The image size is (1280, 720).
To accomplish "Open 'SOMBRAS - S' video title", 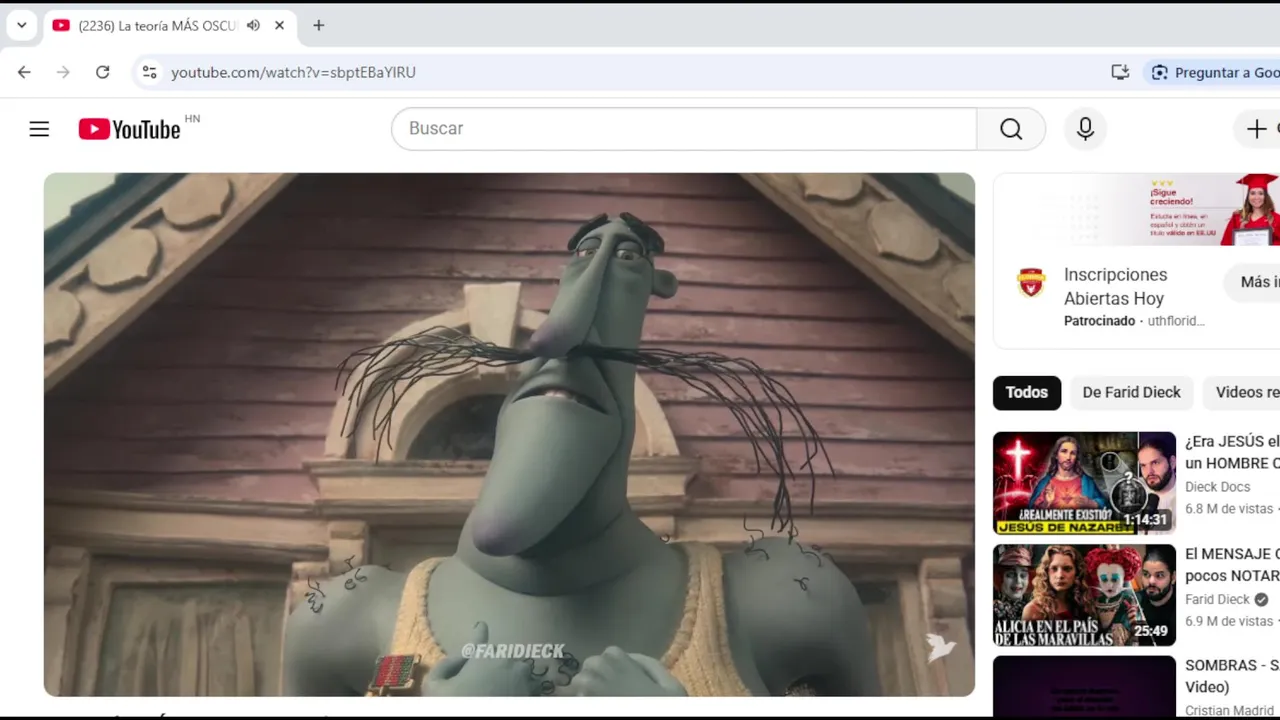I will point(1232,676).
